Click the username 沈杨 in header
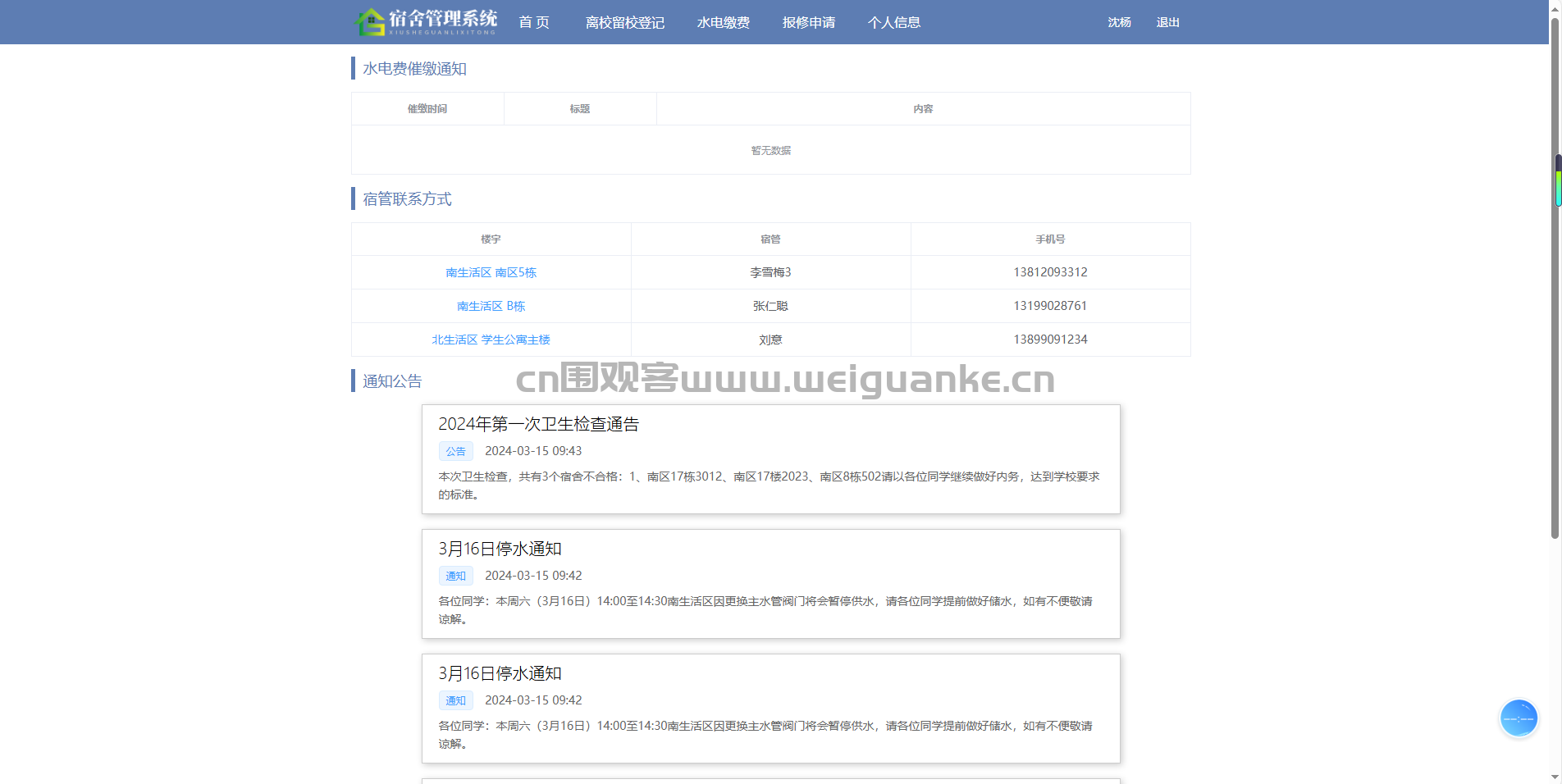Viewport: 1562px width, 784px height. pyautogui.click(x=1119, y=22)
